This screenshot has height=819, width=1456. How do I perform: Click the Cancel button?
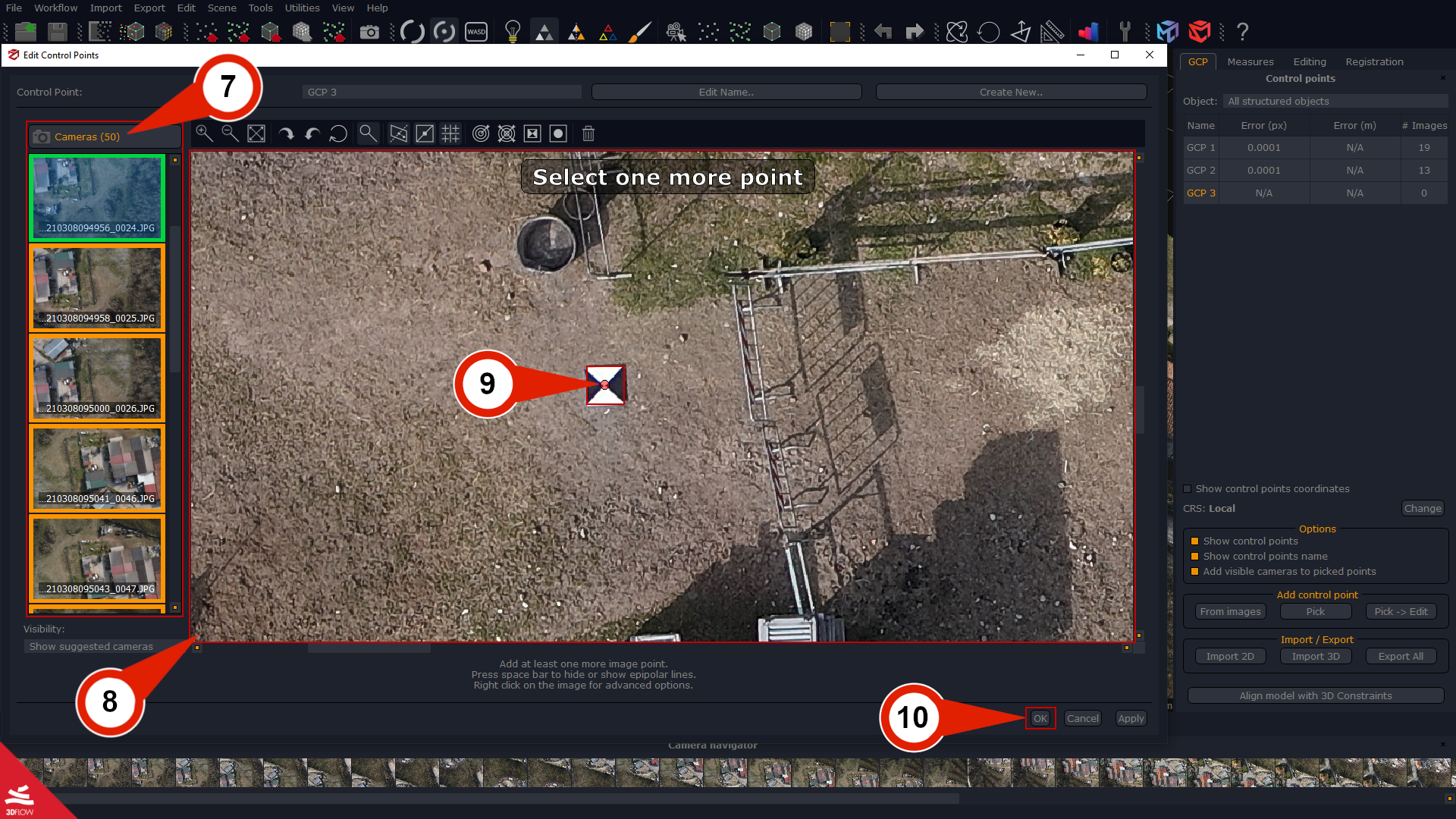(x=1082, y=719)
